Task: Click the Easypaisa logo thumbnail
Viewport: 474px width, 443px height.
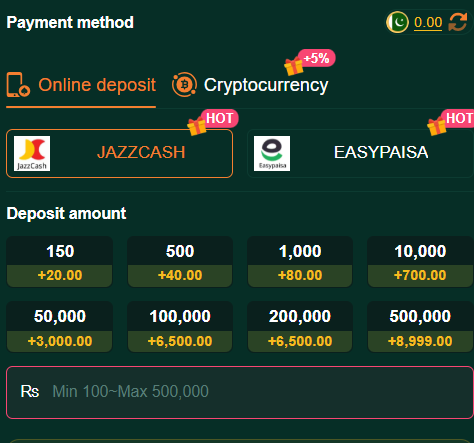Action: pyautogui.click(x=272, y=153)
